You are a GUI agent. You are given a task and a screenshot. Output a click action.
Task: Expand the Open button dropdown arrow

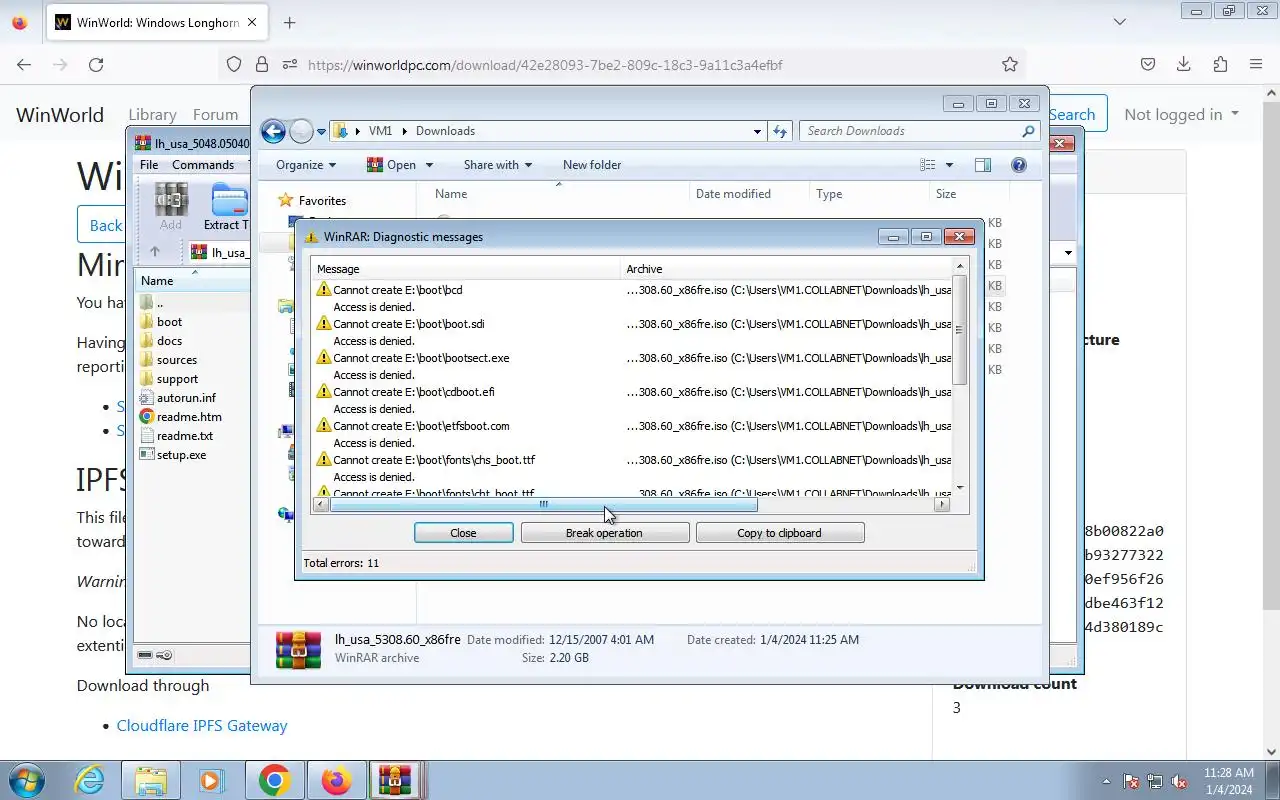point(429,165)
